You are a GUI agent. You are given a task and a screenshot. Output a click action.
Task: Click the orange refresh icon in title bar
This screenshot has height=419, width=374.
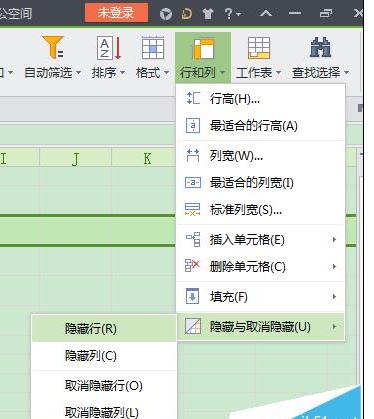tap(187, 14)
